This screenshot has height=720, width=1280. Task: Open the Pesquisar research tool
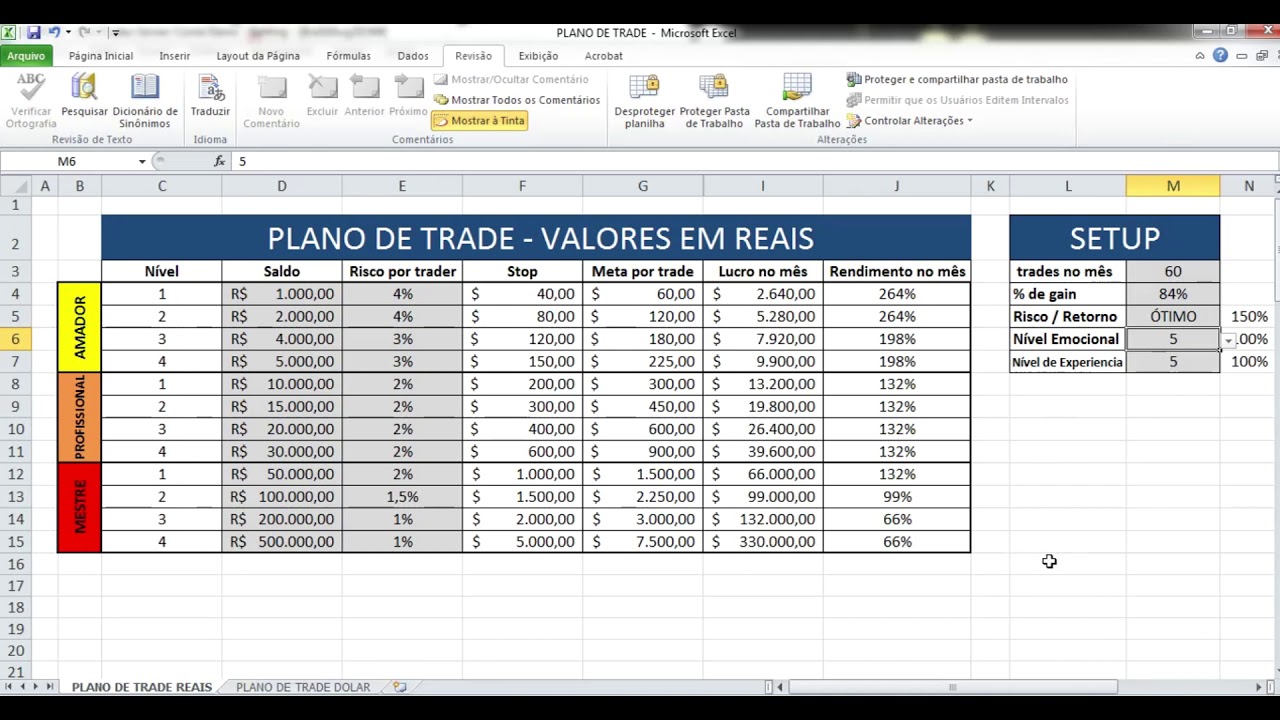(84, 96)
